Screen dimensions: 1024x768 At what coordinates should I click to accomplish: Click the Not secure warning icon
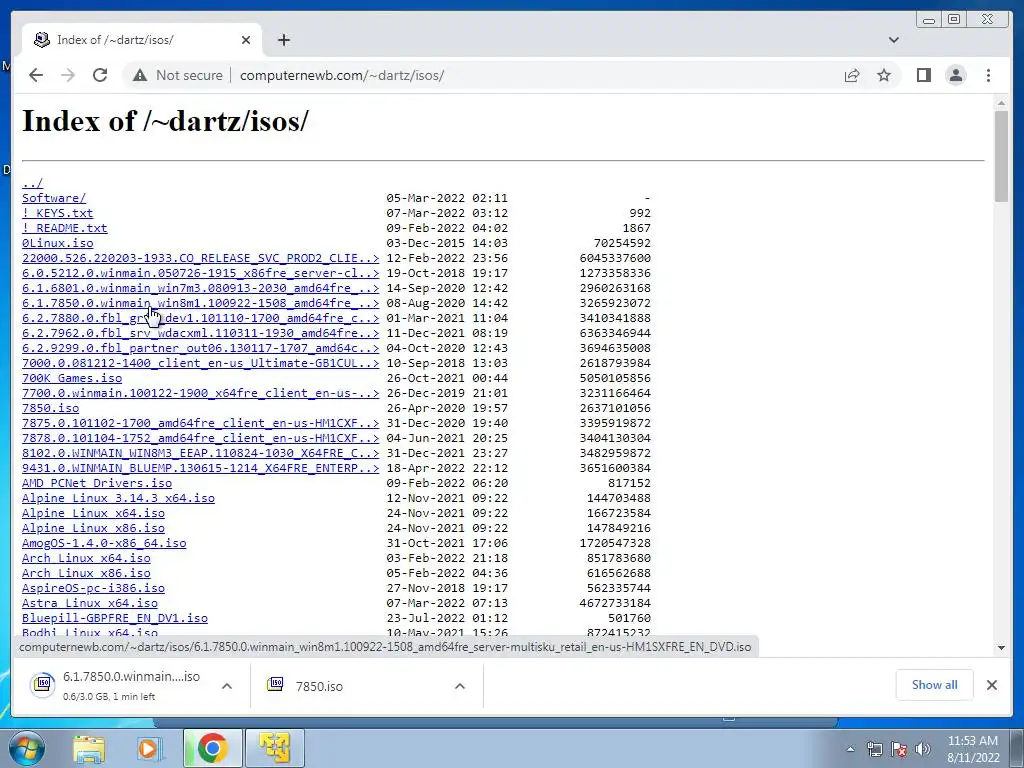coord(140,76)
